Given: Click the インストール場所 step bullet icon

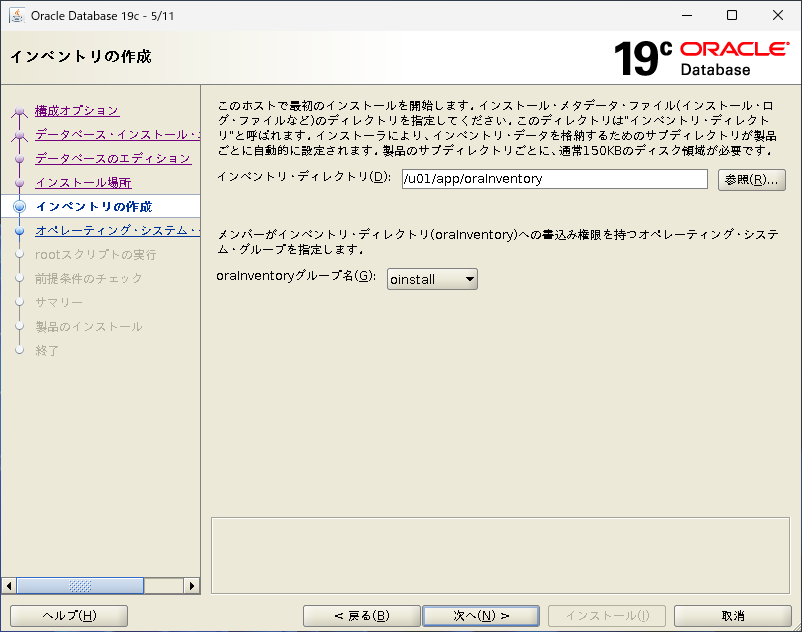Looking at the screenshot, I should (x=19, y=183).
